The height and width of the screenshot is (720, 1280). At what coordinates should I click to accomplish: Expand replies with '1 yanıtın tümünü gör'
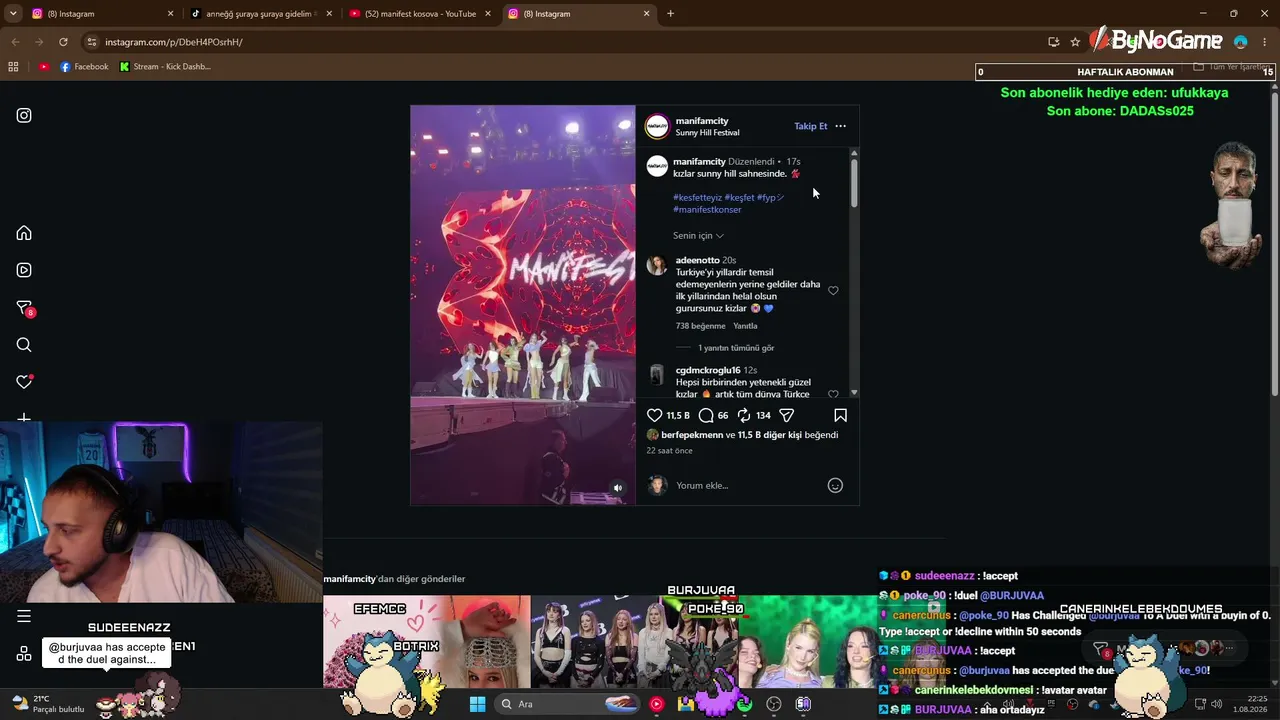pos(736,348)
